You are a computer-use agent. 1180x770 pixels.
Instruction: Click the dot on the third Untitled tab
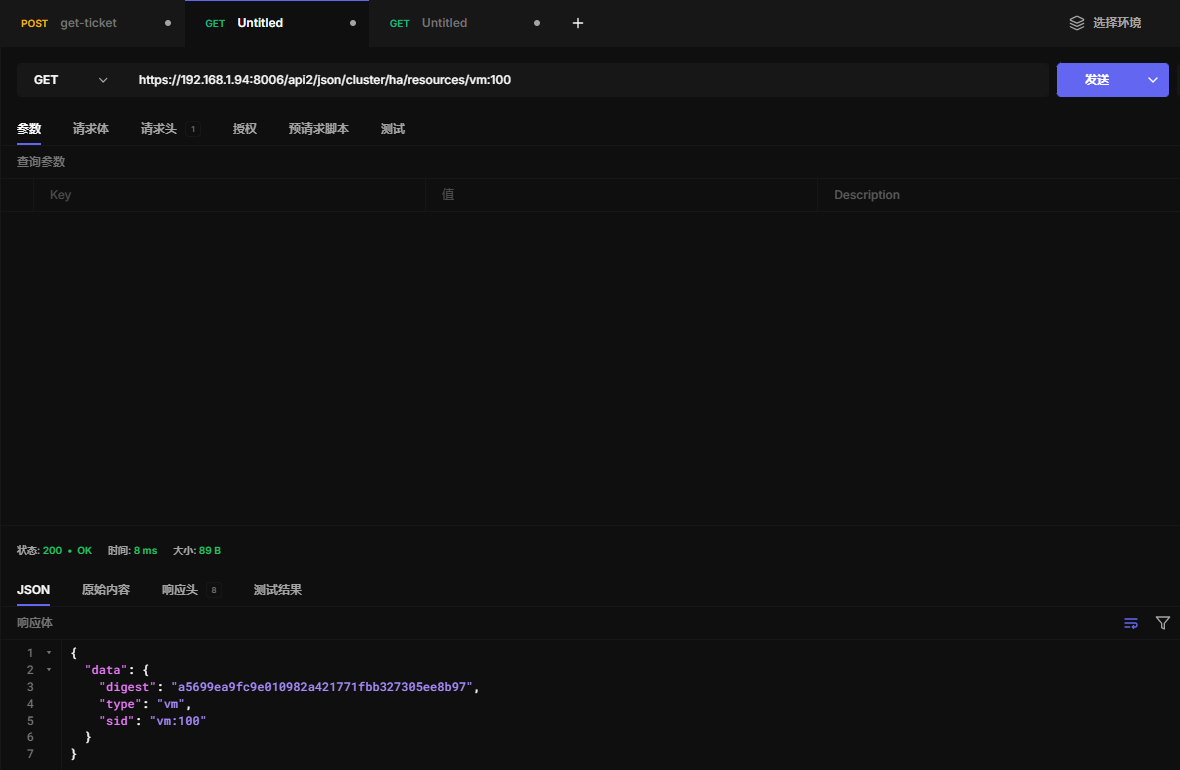[537, 23]
